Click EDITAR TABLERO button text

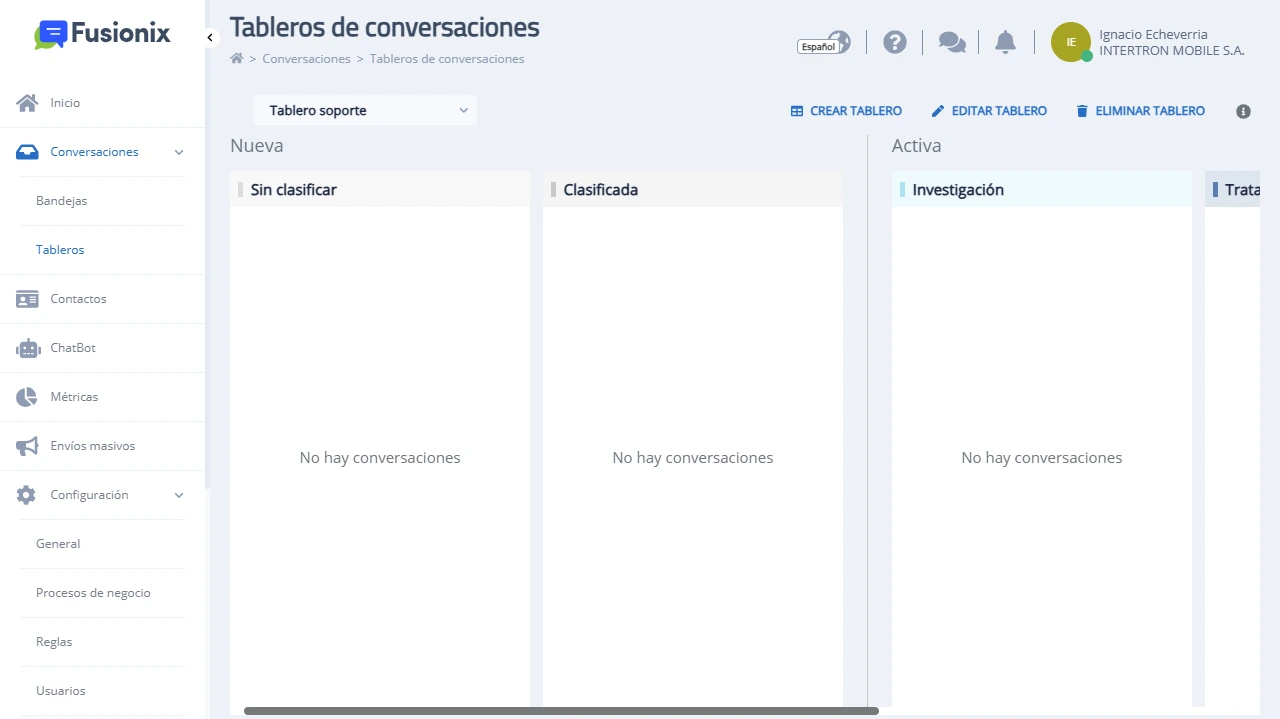[999, 111]
